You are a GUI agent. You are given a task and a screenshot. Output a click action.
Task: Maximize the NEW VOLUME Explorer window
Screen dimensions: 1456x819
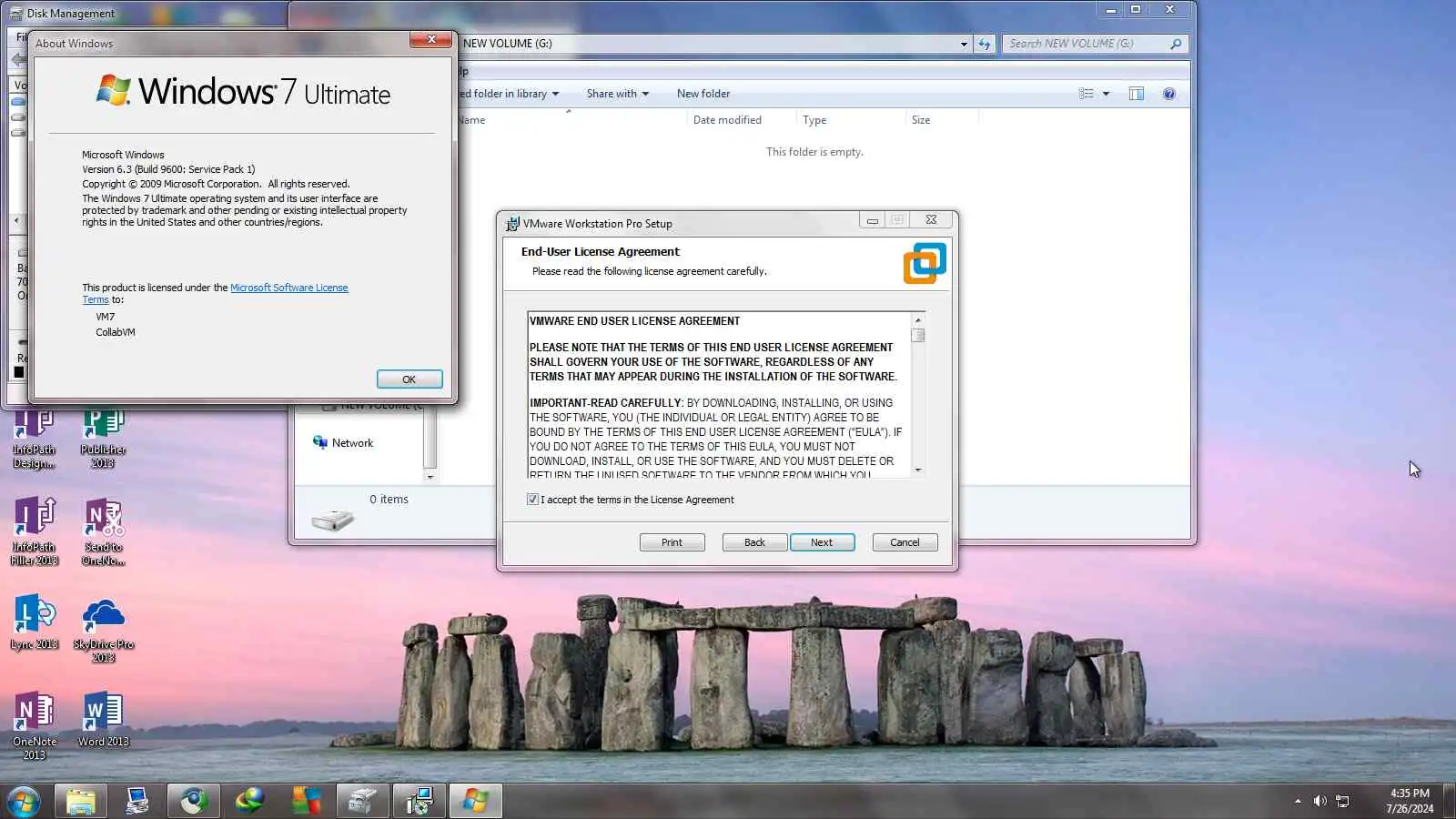tap(1136, 9)
